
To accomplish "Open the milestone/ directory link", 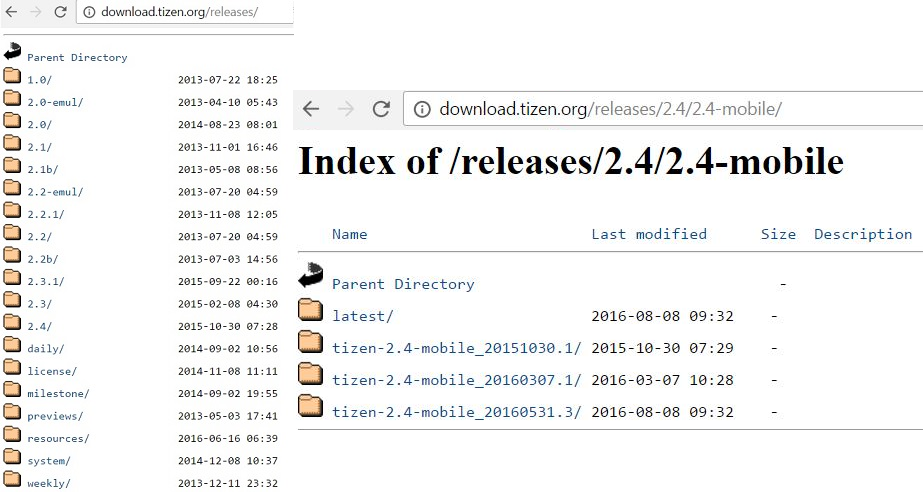I will point(58,394).
